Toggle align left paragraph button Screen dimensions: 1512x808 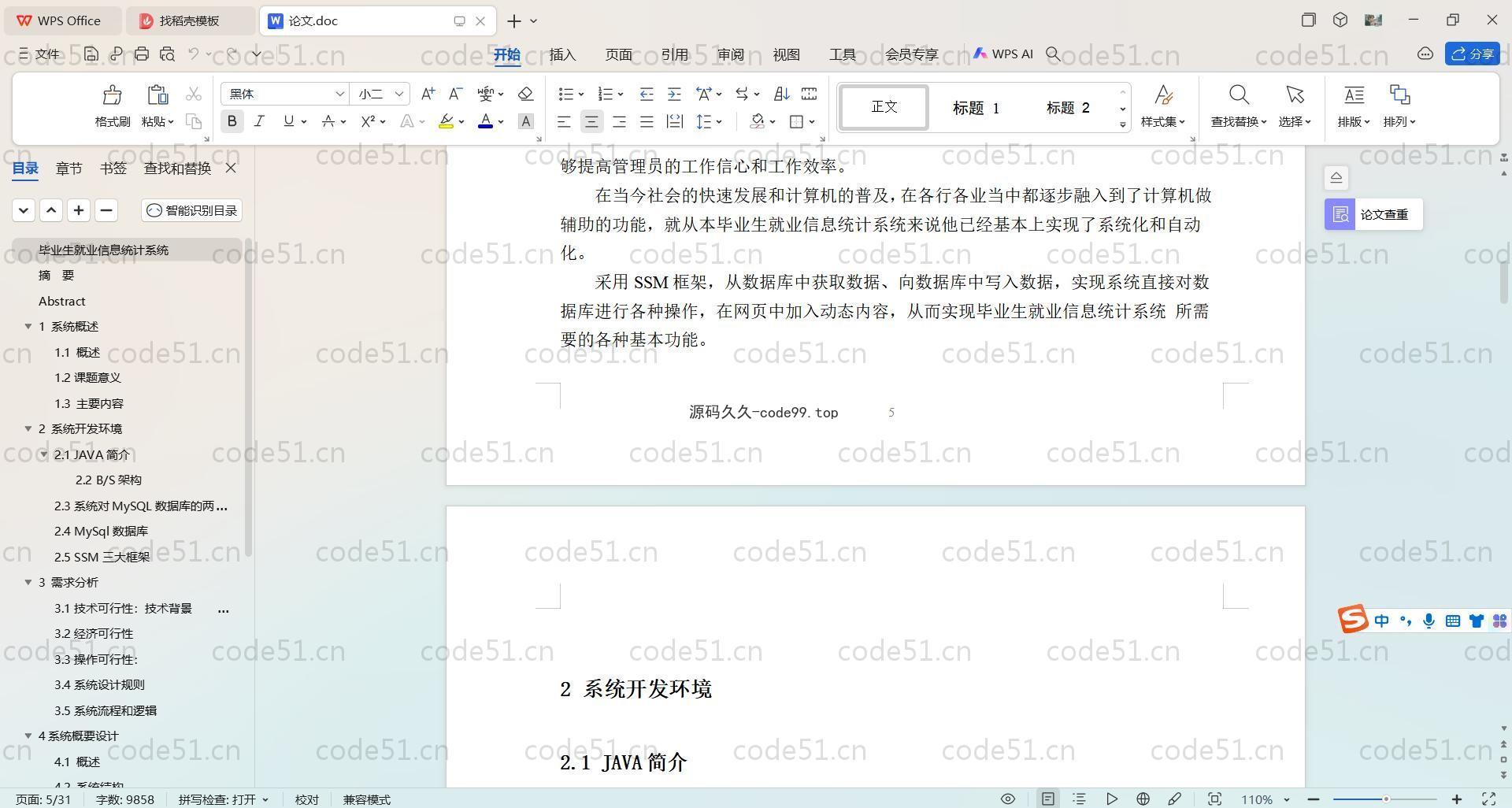[x=564, y=121]
